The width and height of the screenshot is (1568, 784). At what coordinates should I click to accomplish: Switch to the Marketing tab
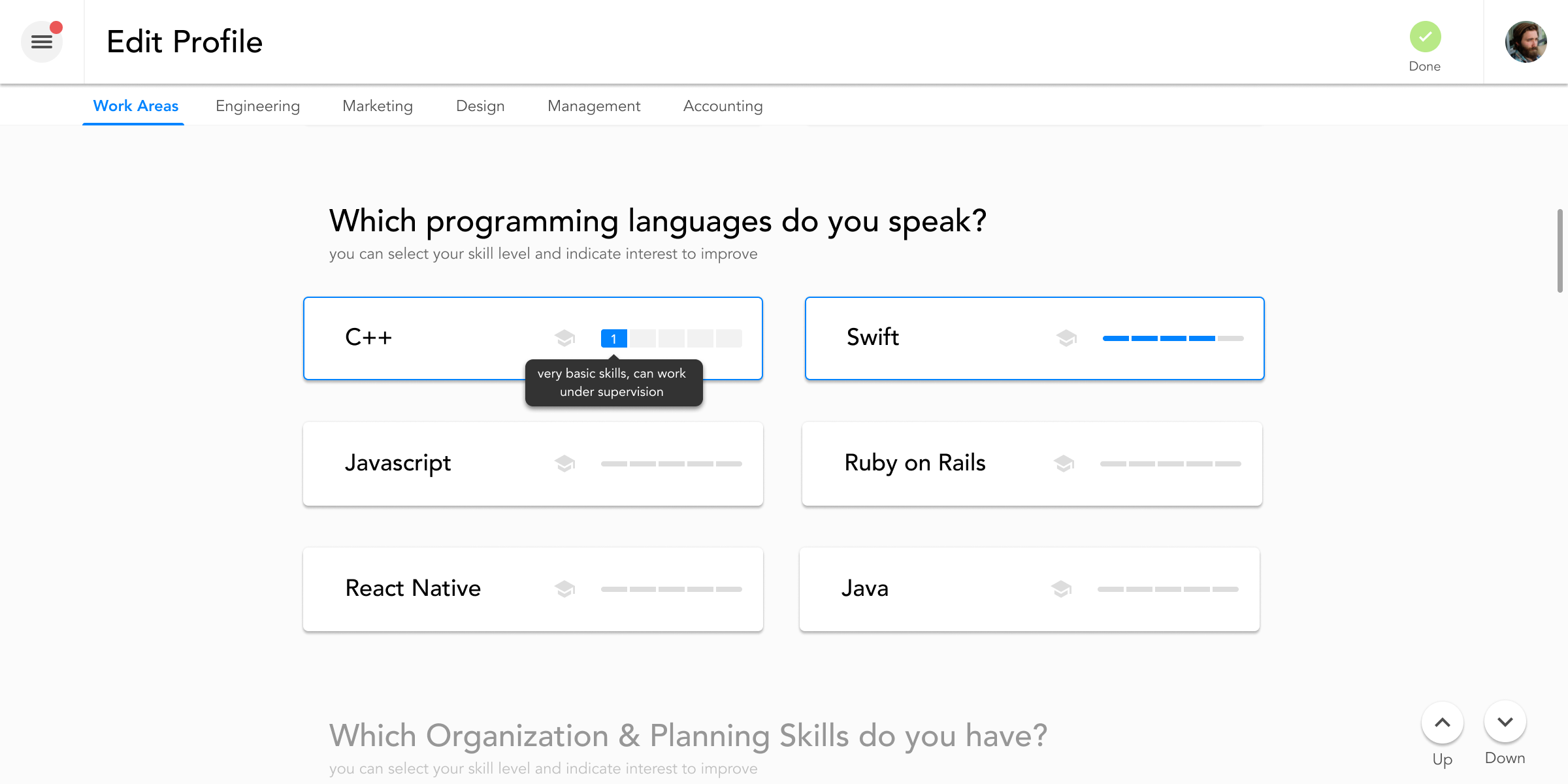pyautogui.click(x=378, y=106)
